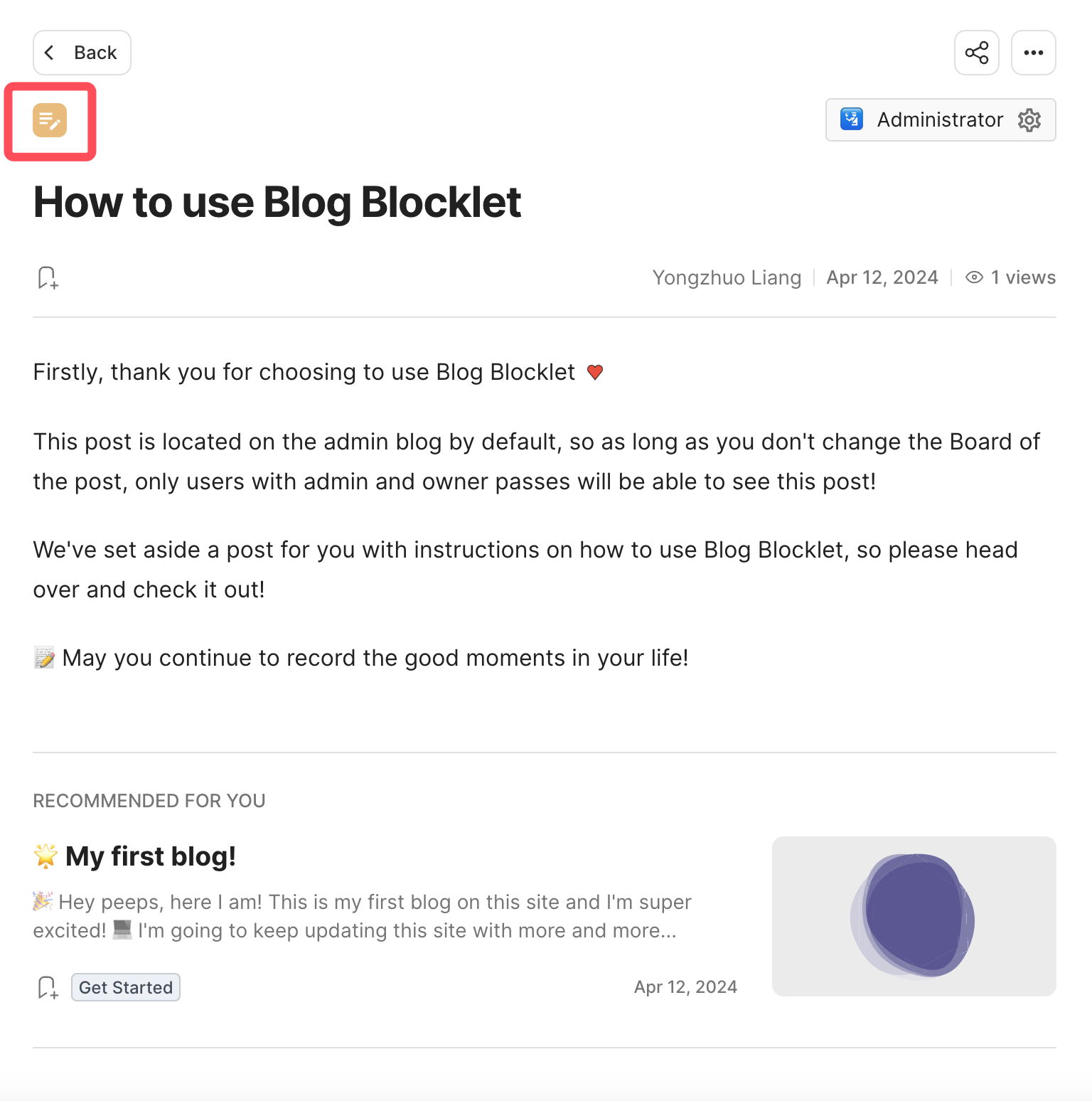Click the memo pencil emoji
Viewport: 1092px width, 1101px height.
[44, 658]
